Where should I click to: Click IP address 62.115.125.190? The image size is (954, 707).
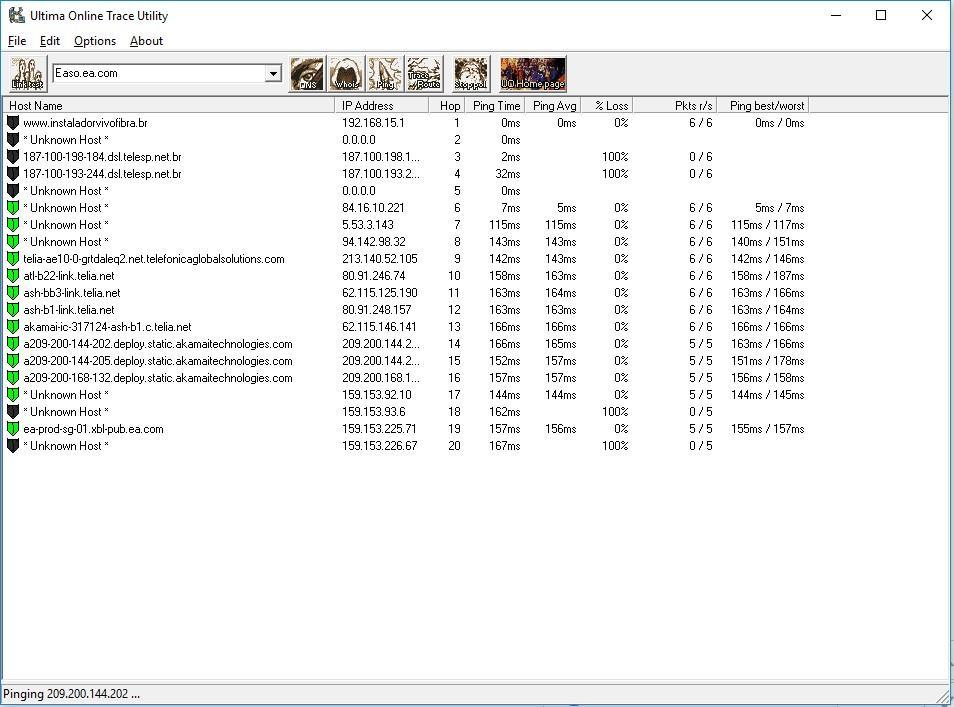(x=380, y=293)
